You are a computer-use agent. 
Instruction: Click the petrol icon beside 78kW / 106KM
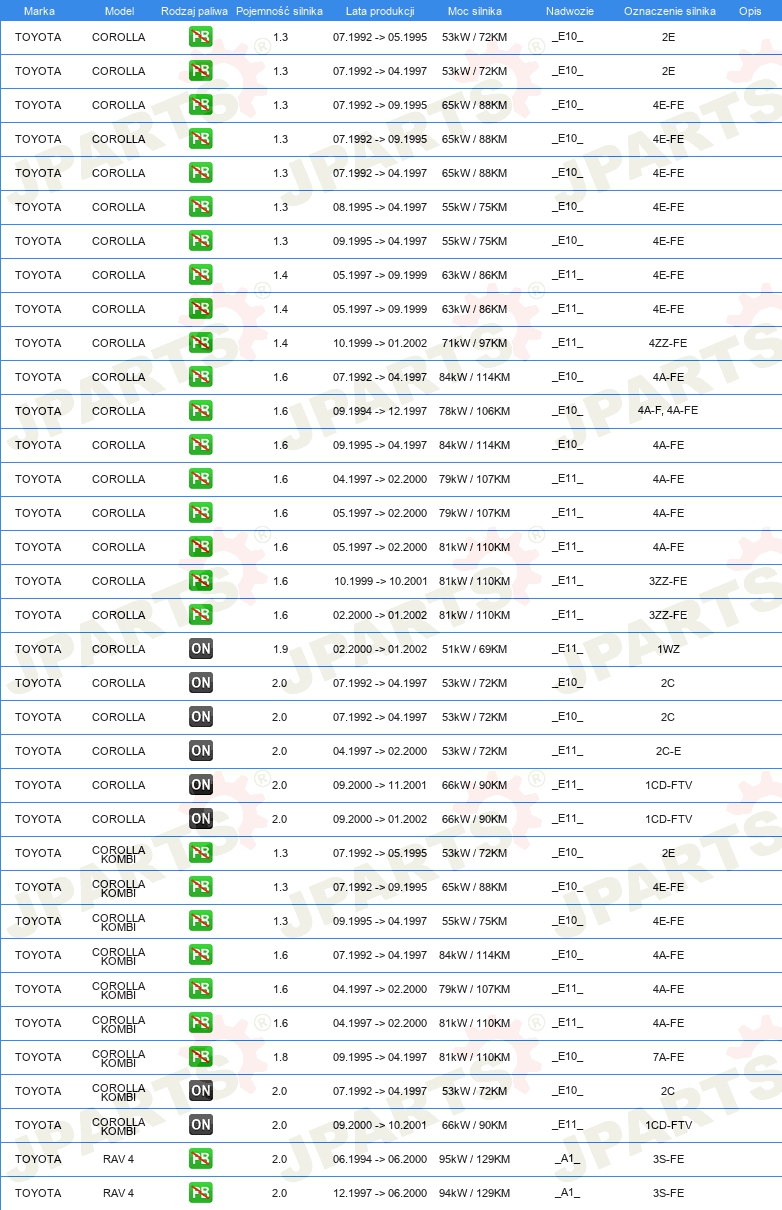(201, 411)
